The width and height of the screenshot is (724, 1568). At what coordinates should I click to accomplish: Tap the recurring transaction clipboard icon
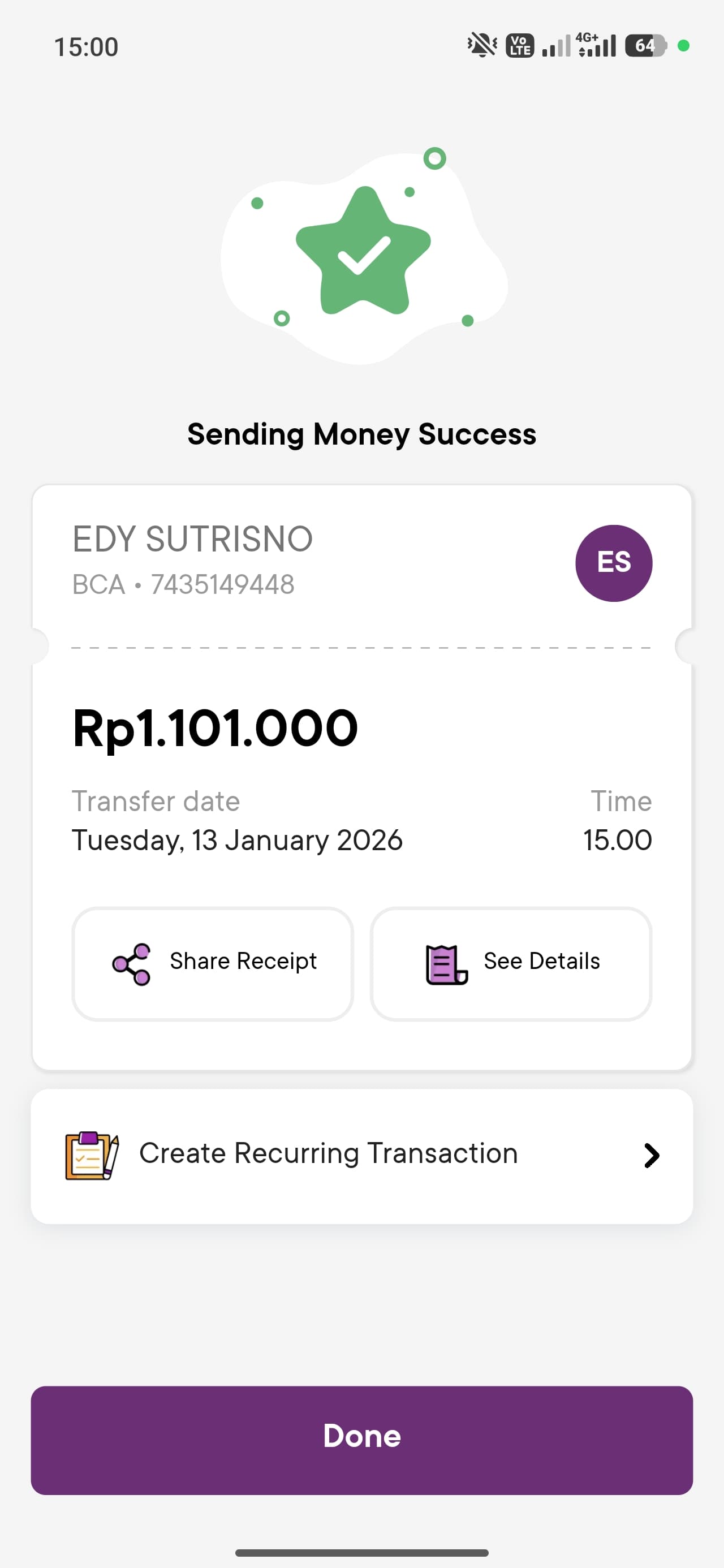[91, 1155]
